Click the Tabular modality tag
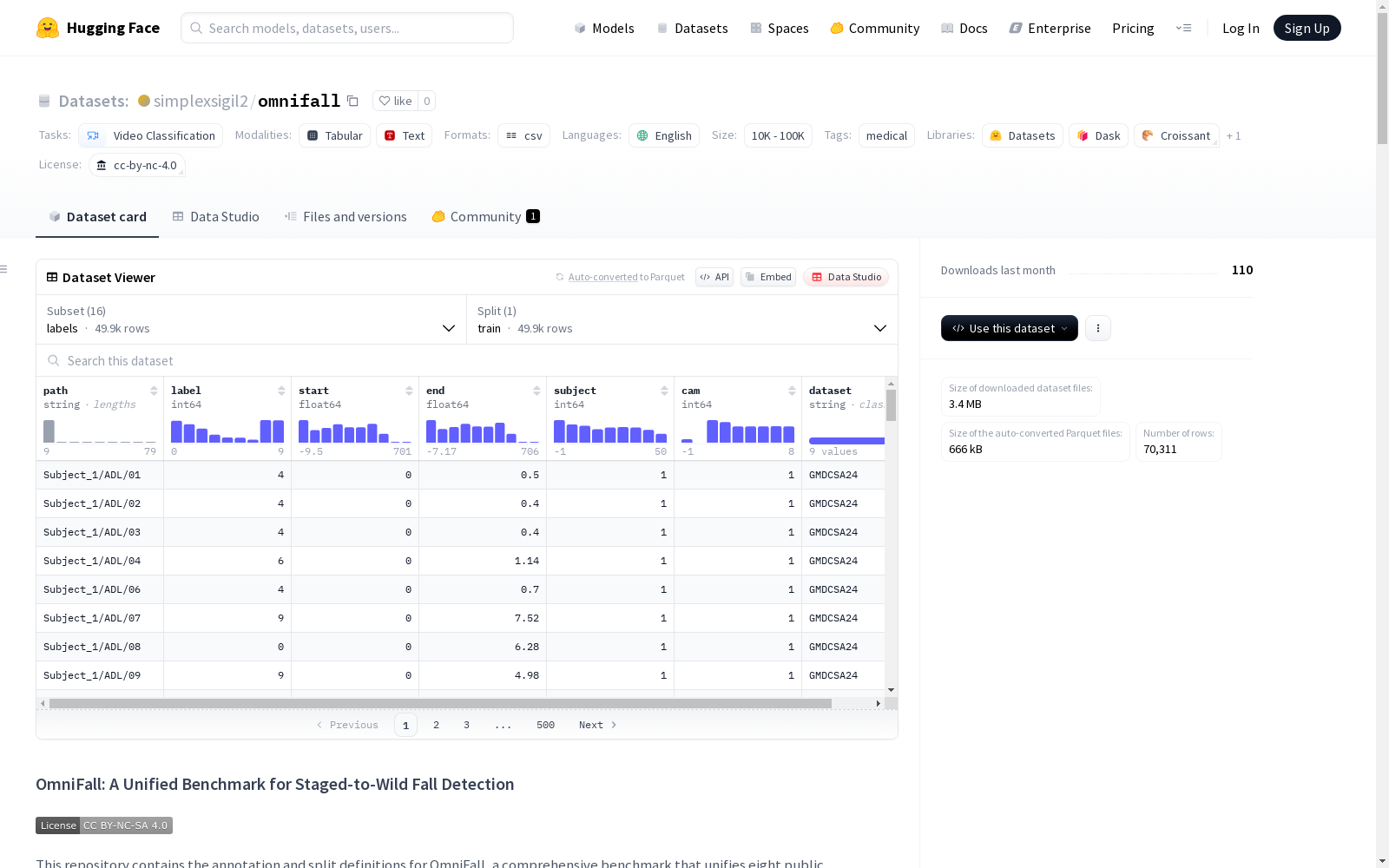Viewport: 1389px width, 868px height. click(335, 135)
